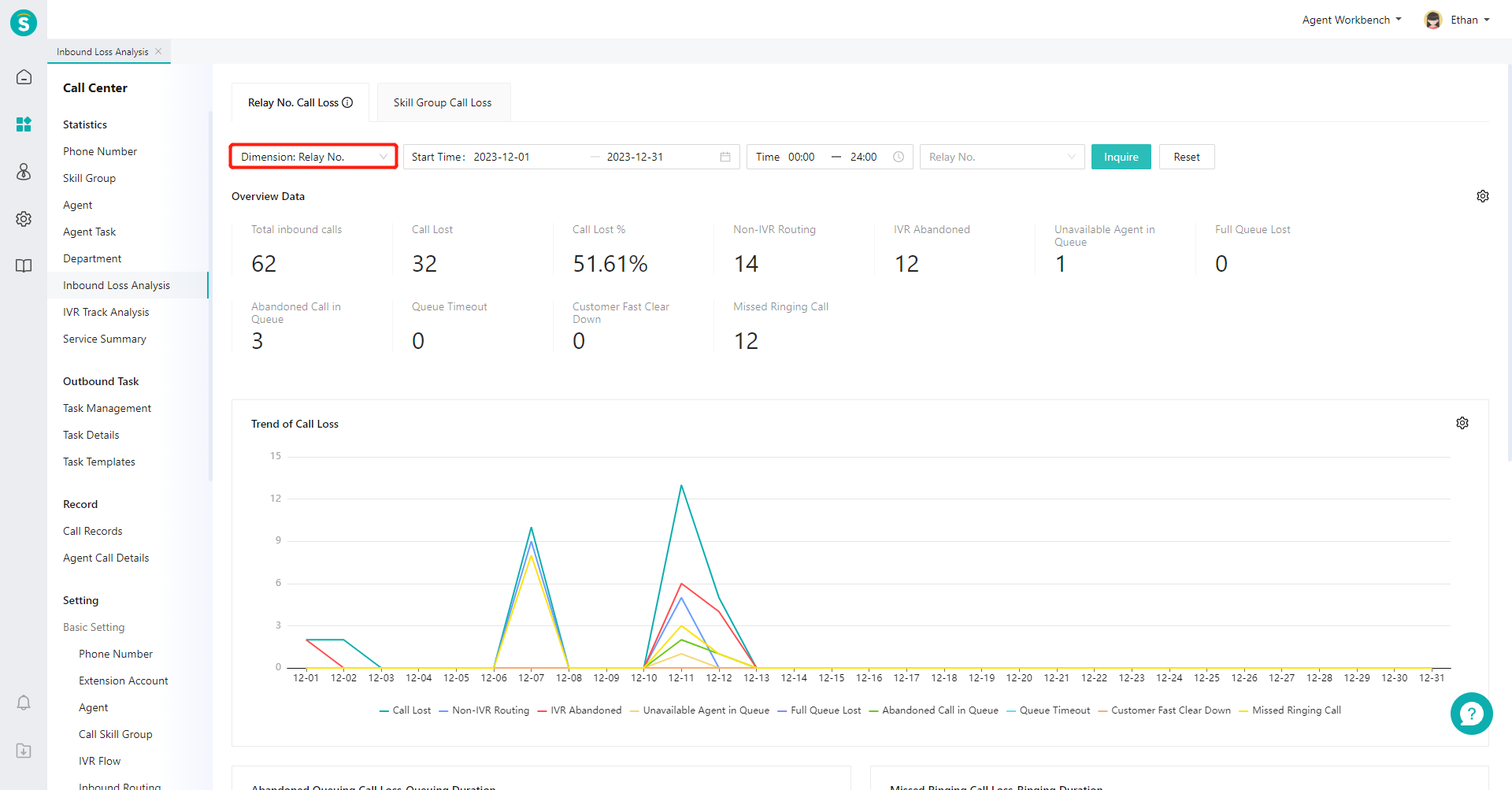
Task: Open the download icon in left rail
Action: [x=24, y=751]
